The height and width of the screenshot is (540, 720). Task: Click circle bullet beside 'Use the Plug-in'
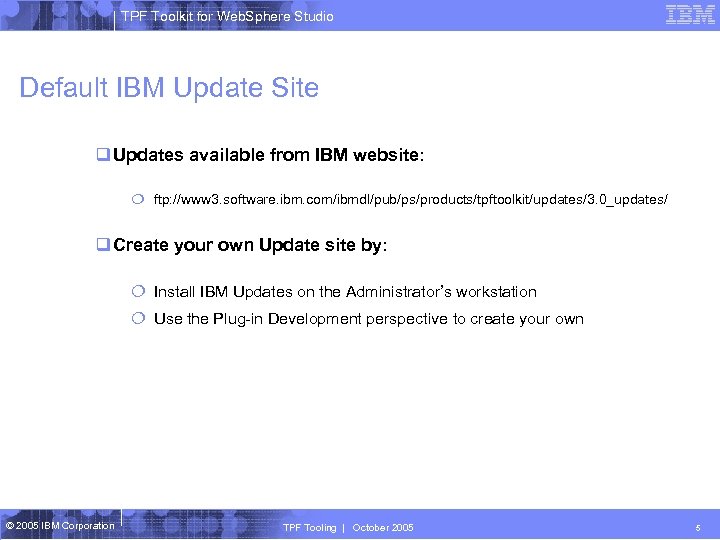point(138,318)
